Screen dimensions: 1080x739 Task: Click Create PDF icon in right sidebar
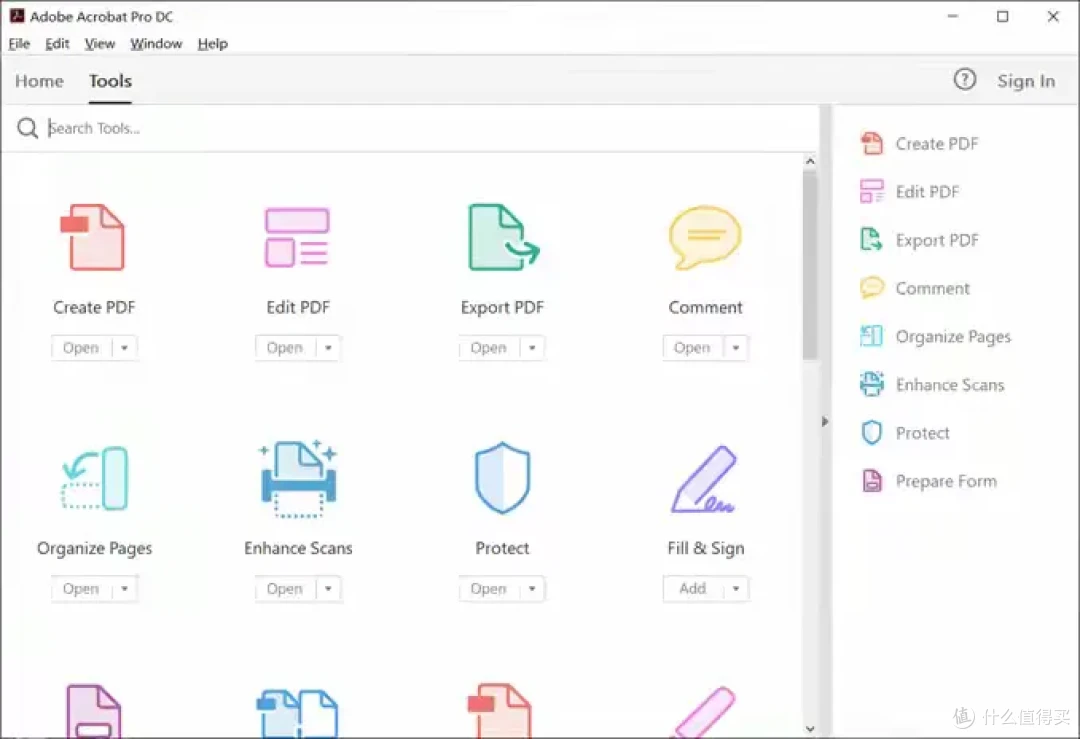[x=872, y=143]
